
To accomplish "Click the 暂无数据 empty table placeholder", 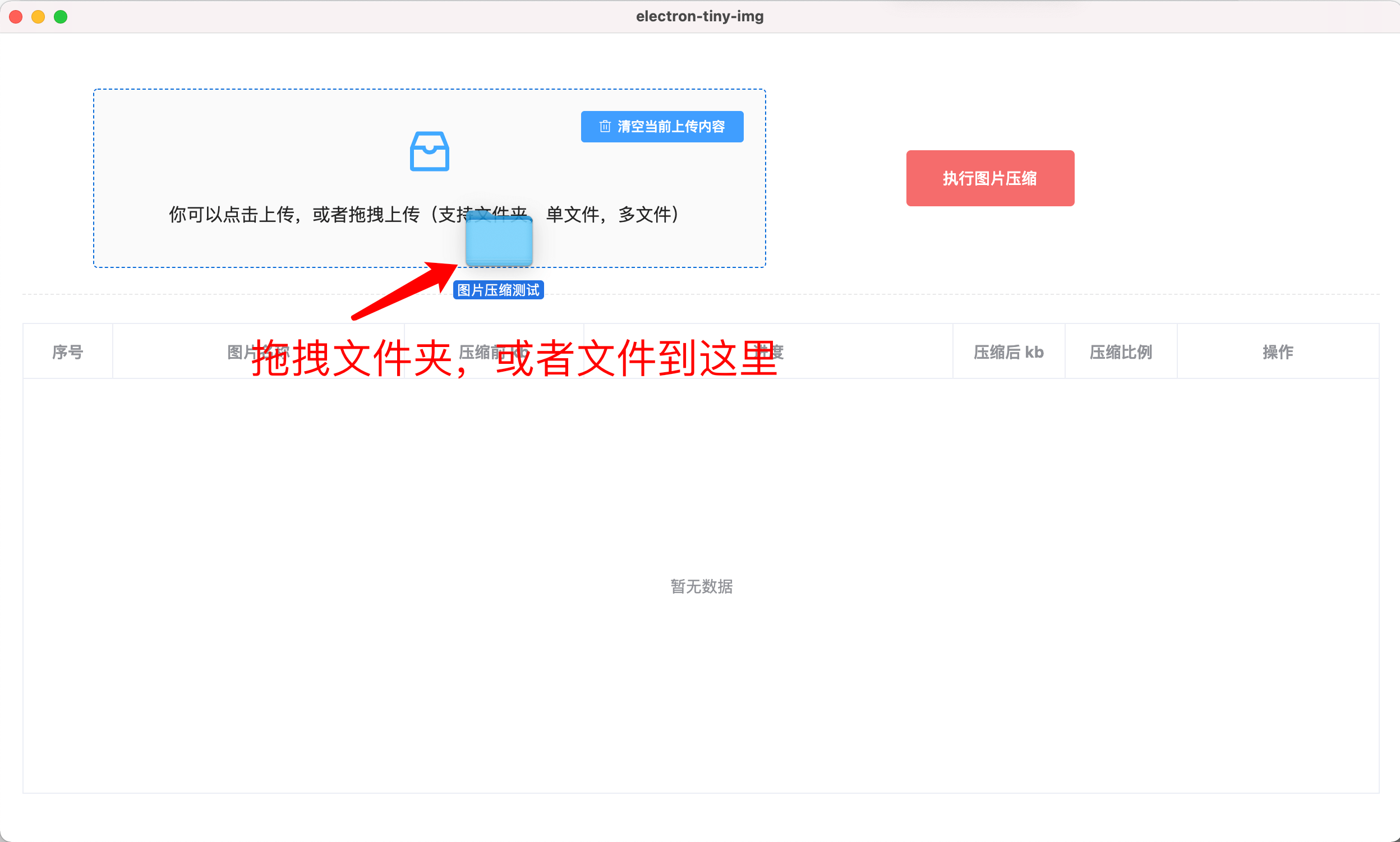I will point(701,586).
